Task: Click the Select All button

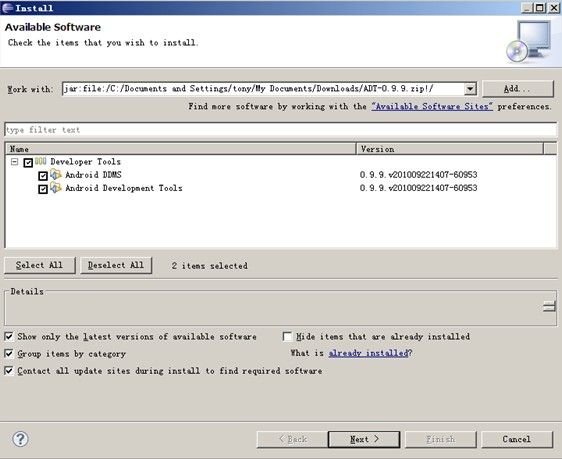Action: (39, 265)
